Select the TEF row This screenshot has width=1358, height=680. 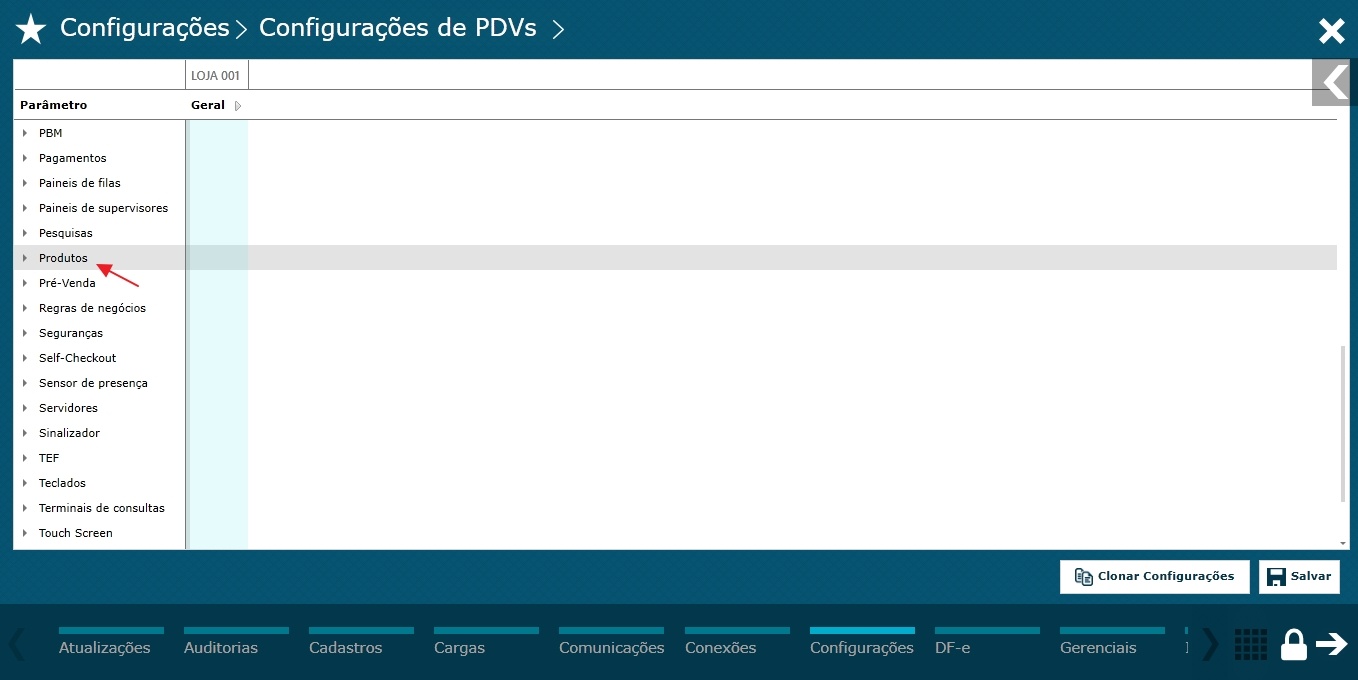click(x=675, y=458)
